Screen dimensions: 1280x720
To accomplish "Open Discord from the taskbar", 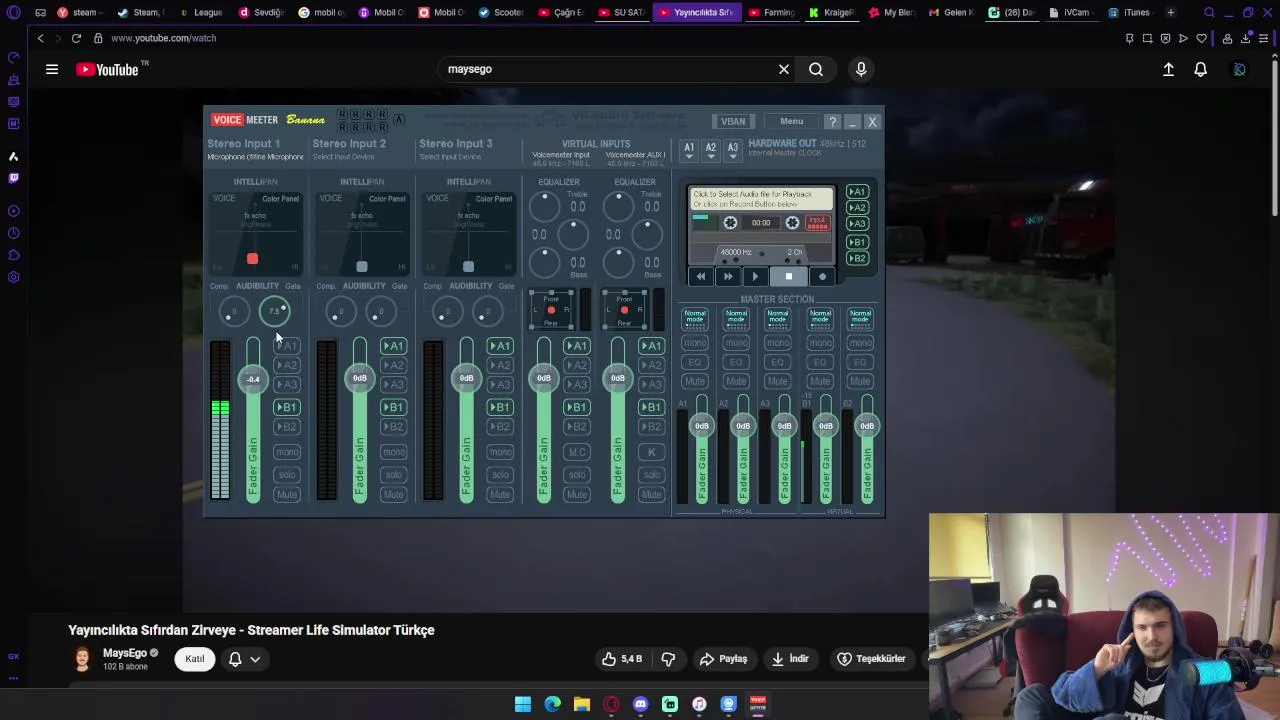I will (x=641, y=704).
